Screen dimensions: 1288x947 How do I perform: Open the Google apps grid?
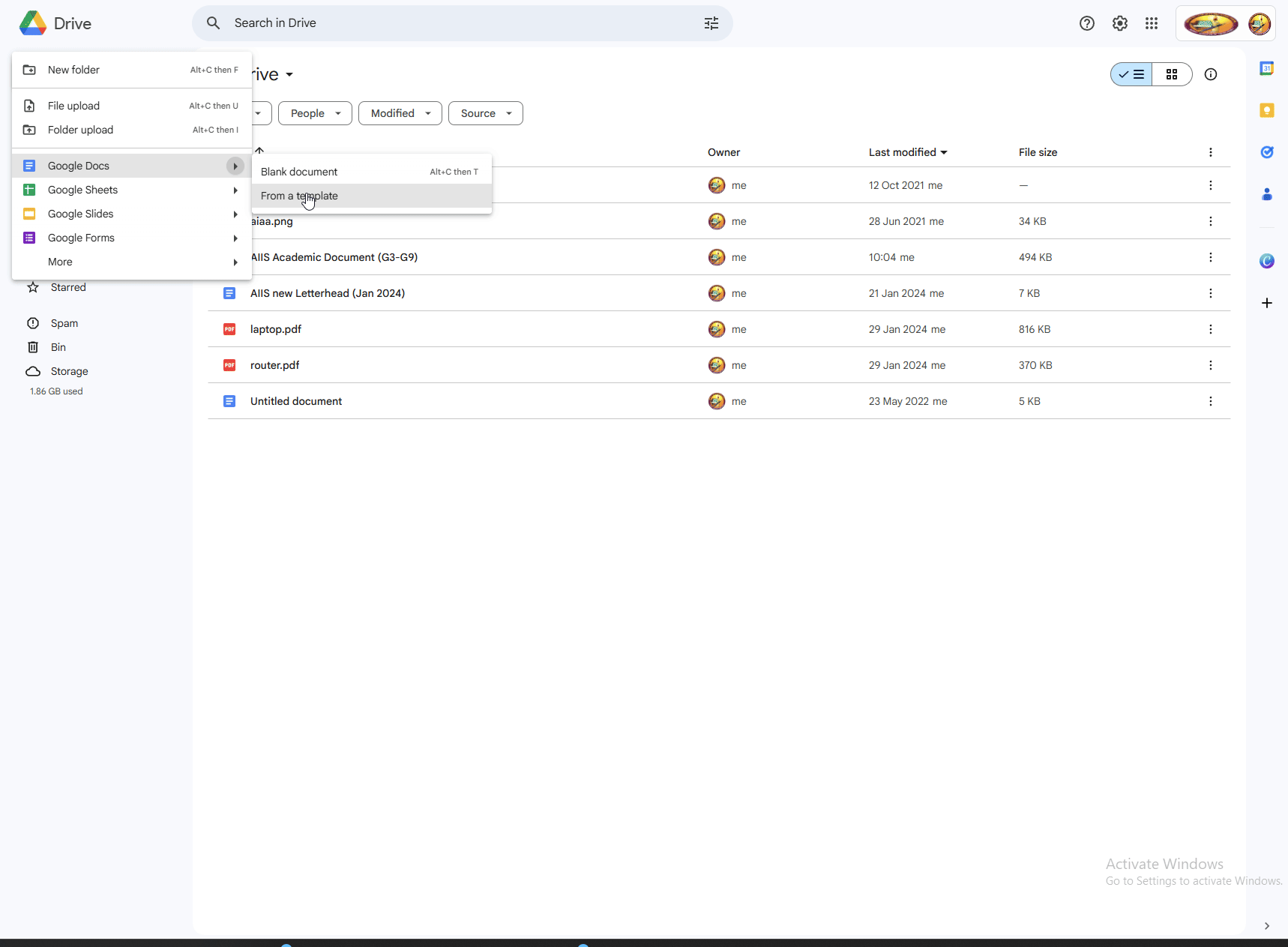coord(1152,23)
